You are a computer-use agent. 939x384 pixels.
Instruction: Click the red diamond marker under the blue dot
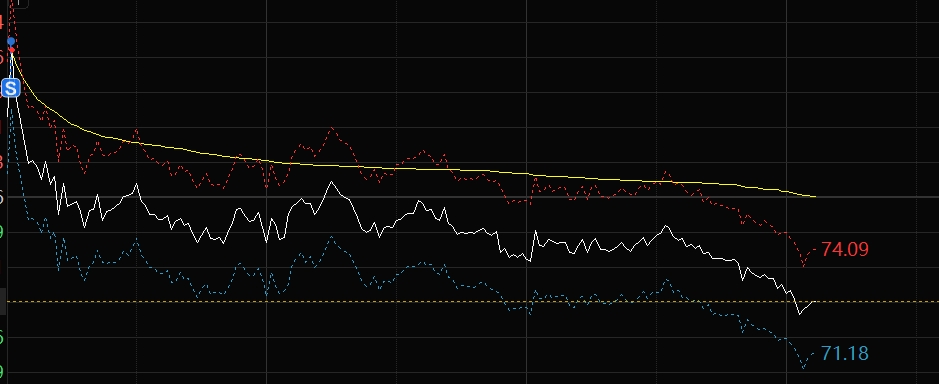click(11, 49)
